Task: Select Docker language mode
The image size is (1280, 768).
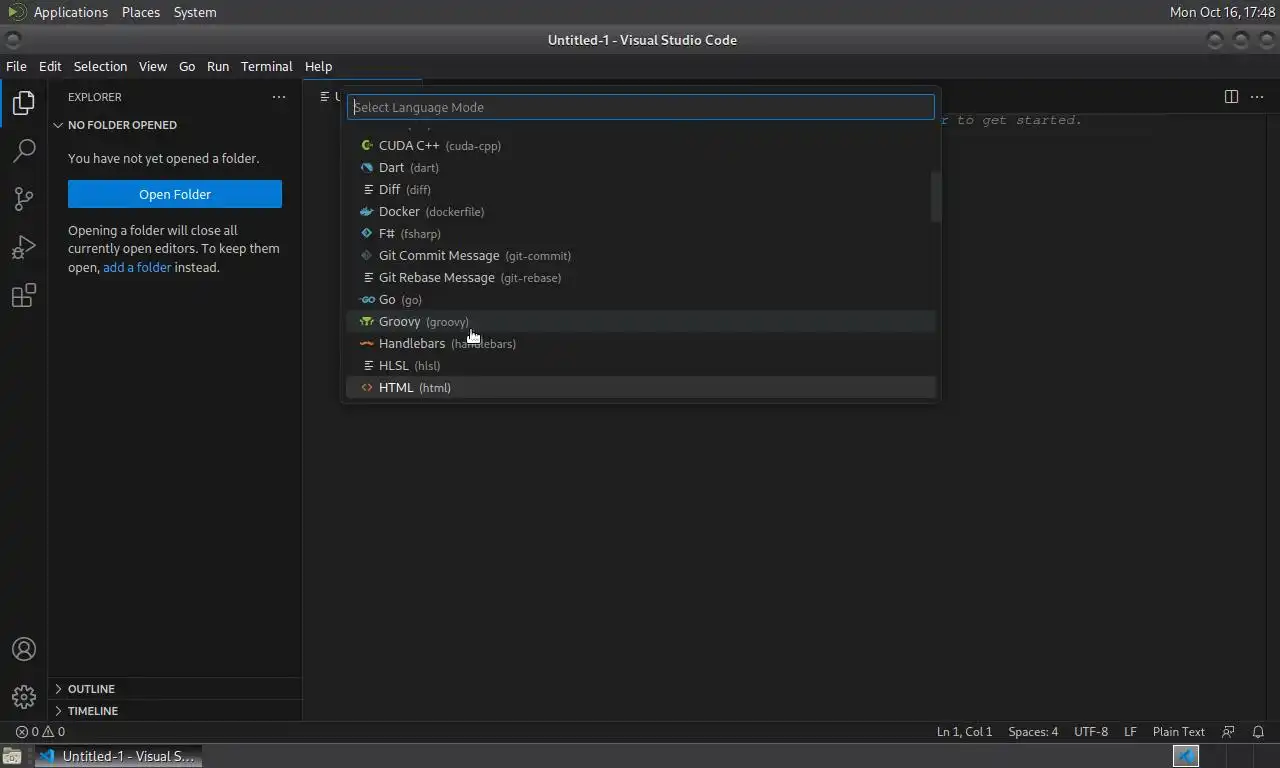Action: (640, 211)
